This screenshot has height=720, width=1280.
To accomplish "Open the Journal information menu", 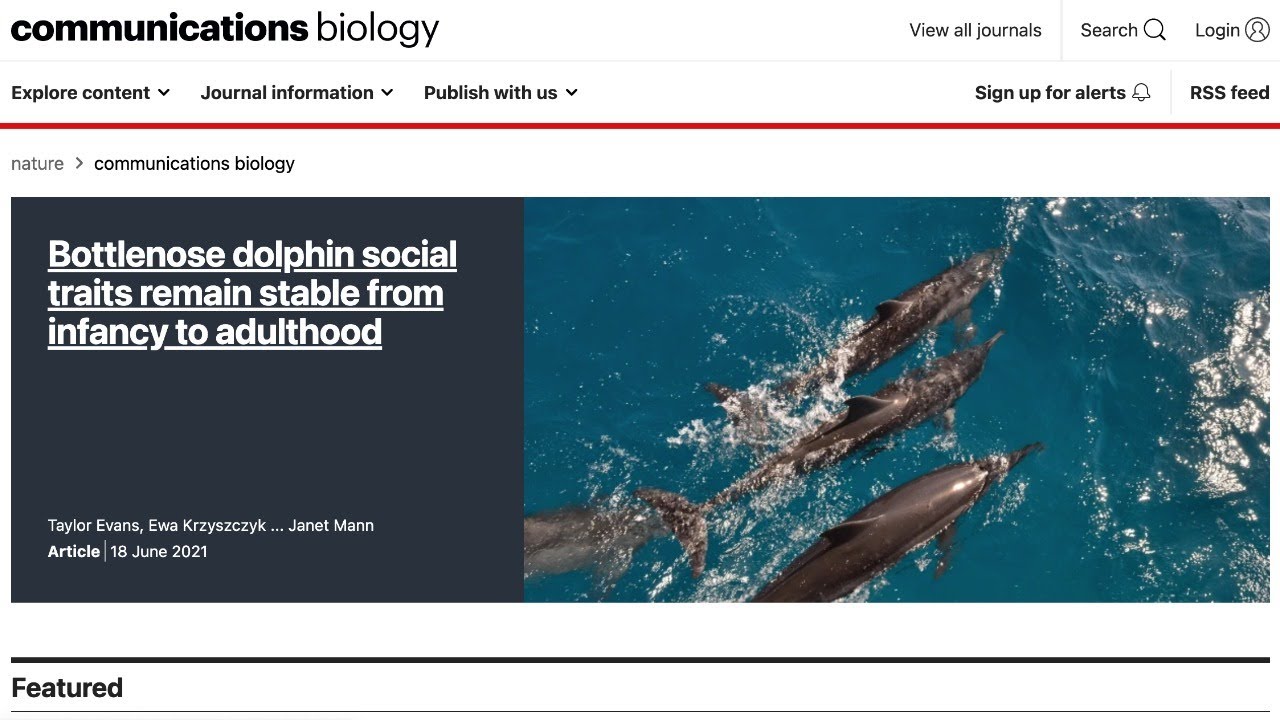I will click(x=297, y=92).
